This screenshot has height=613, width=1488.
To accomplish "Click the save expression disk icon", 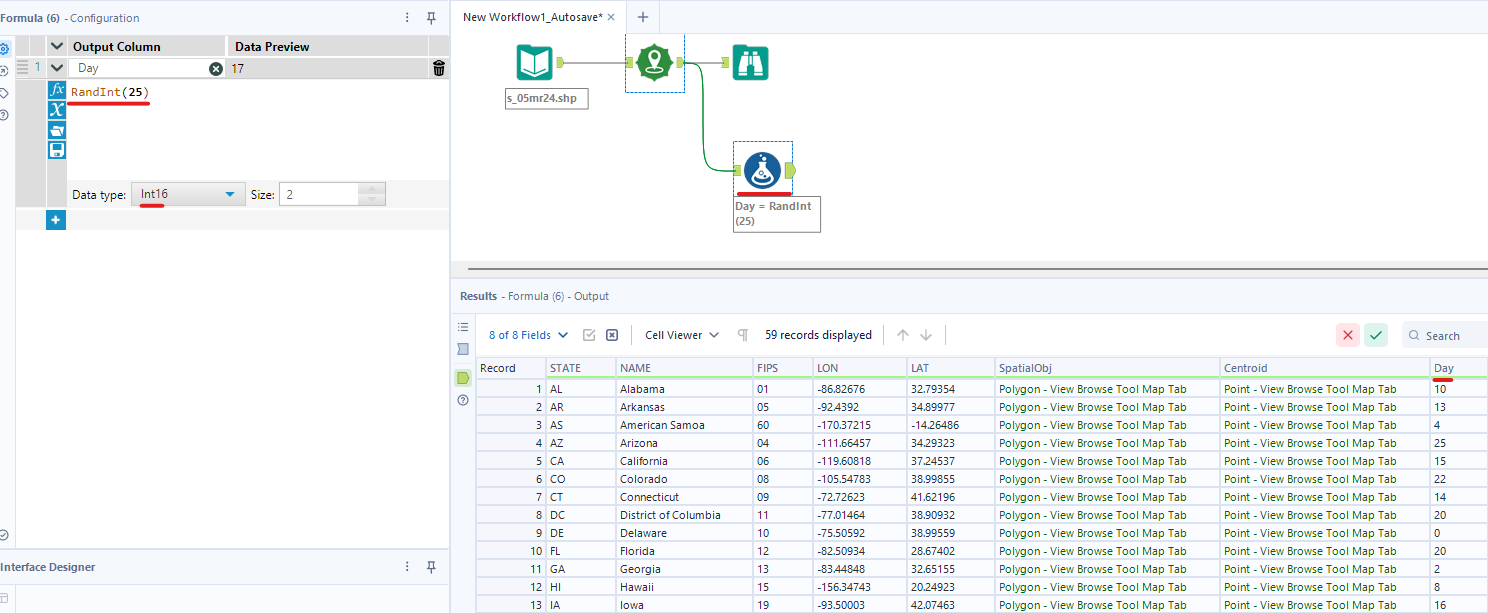I will (57, 150).
